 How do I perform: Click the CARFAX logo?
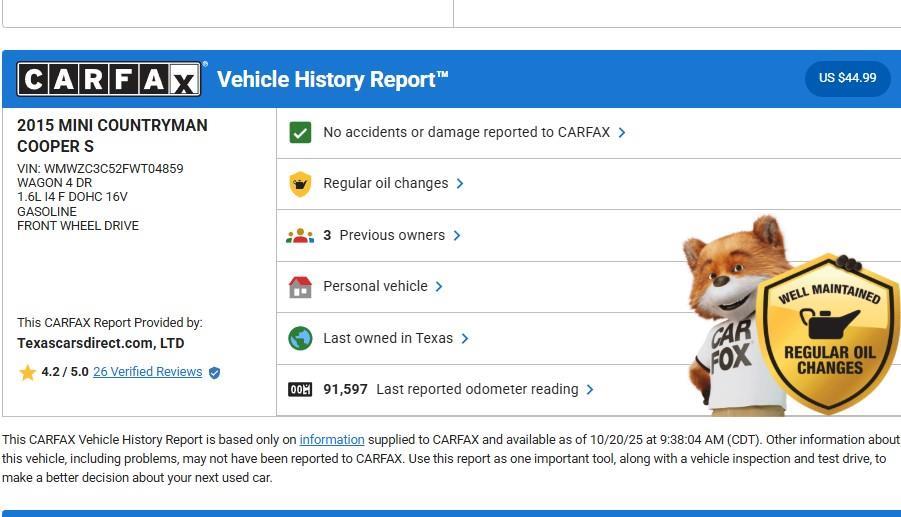click(x=109, y=79)
